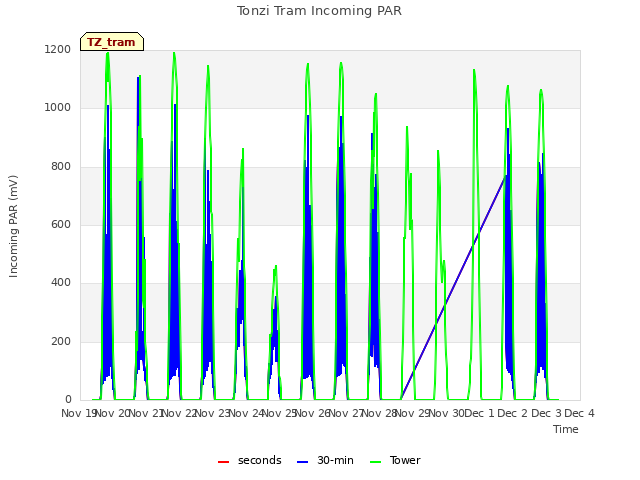640x480 pixels.
Task: Click the Dec 4 x-axis tick label
Action: point(579,413)
